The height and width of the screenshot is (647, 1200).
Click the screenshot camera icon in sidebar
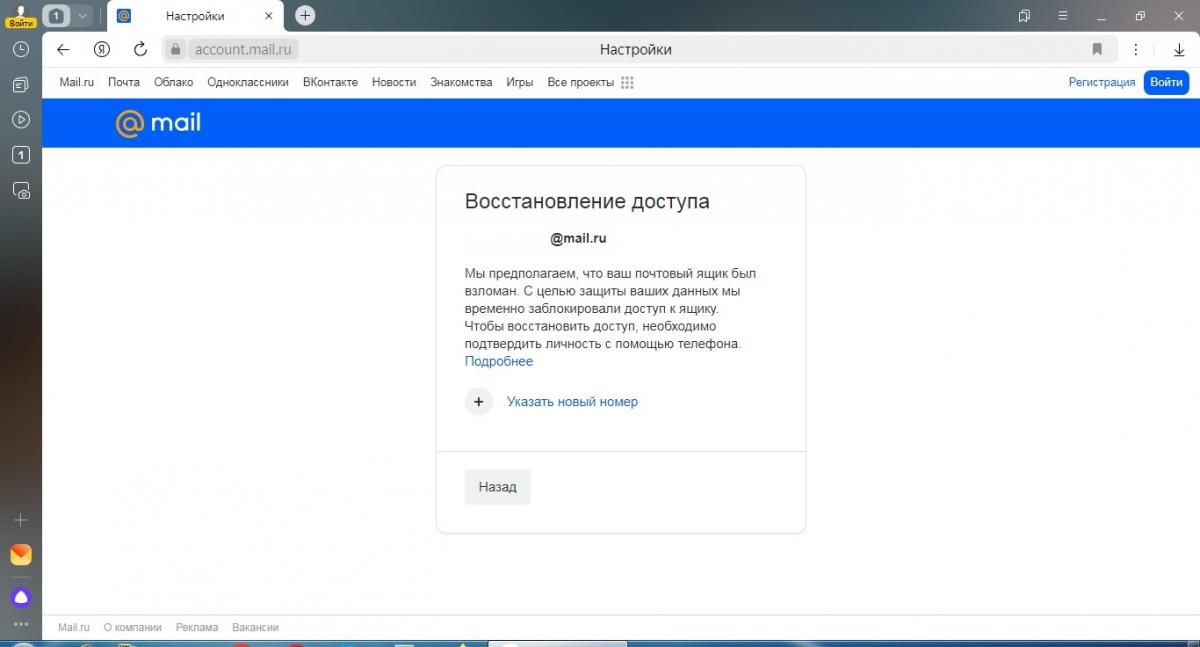click(x=21, y=191)
